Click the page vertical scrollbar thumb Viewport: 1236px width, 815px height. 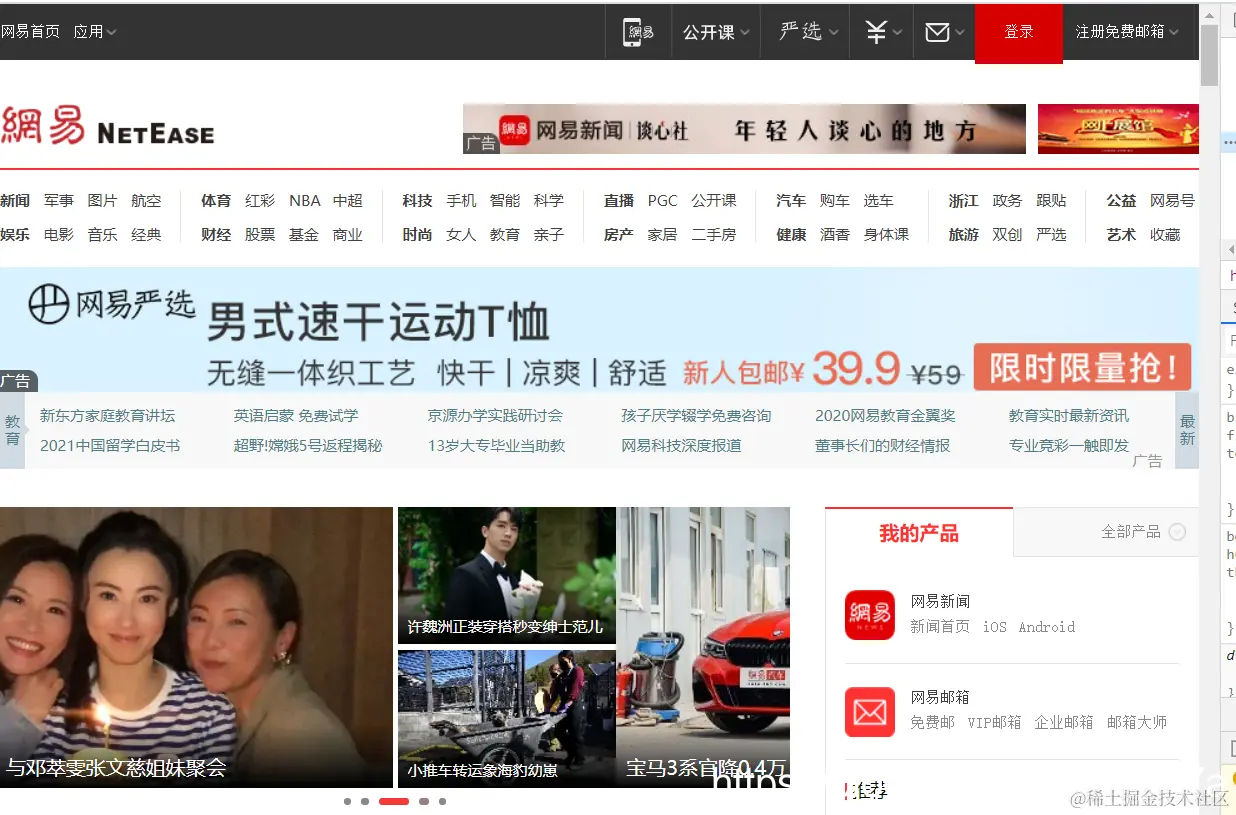[x=1209, y=54]
